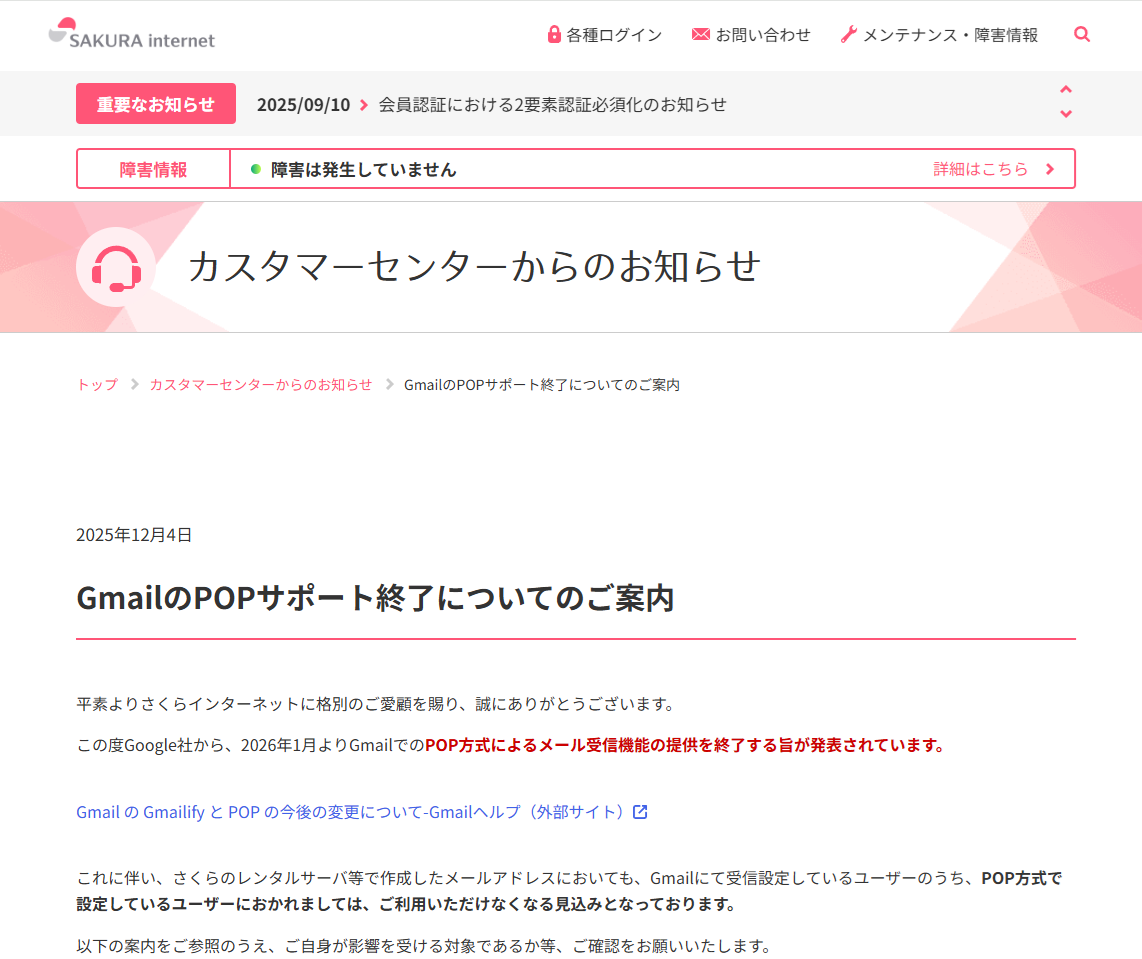The image size is (1142, 959).
Task: Open the お問い合わせ menu item
Action: click(x=762, y=35)
